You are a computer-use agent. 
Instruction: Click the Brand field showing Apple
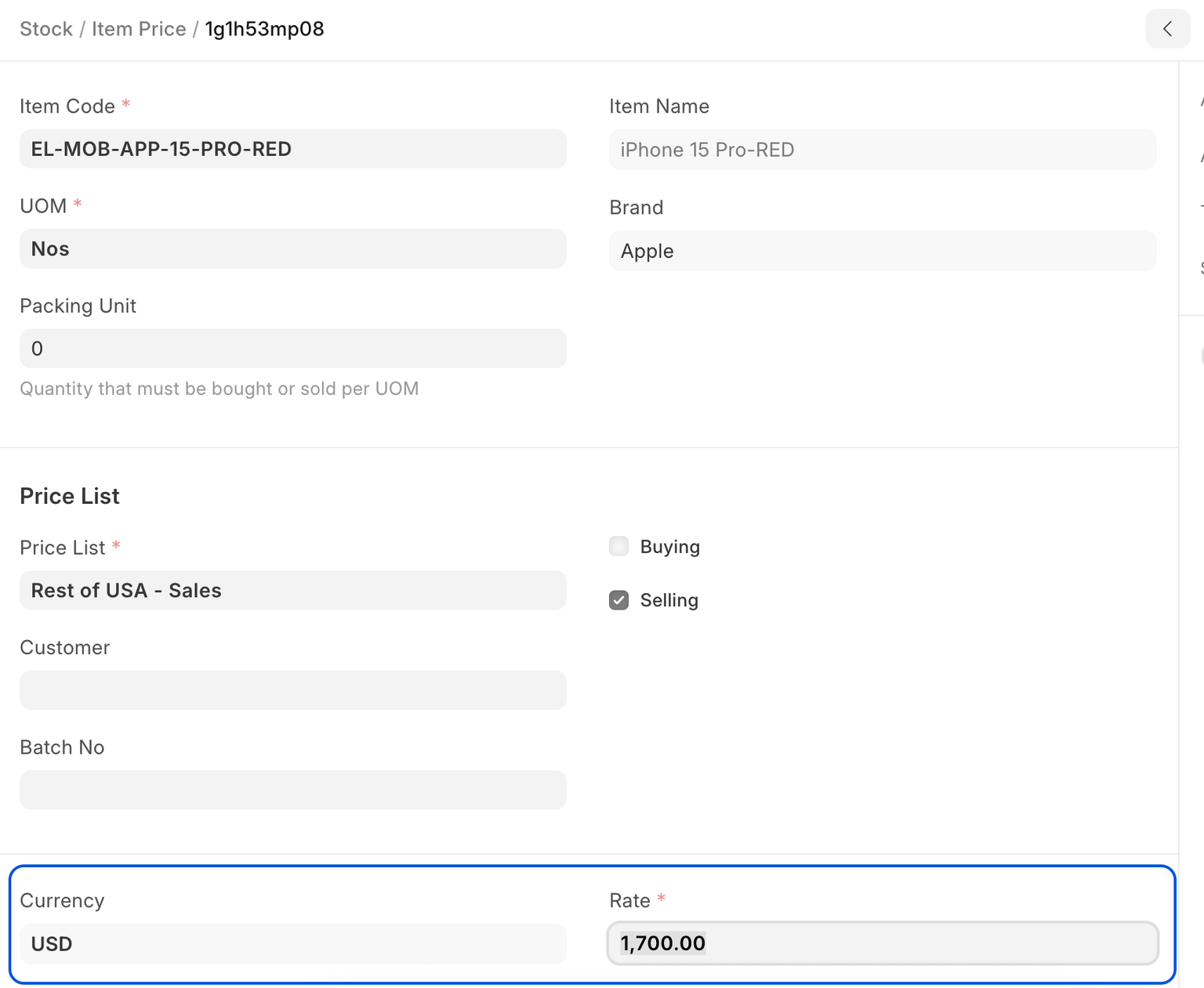tap(882, 252)
